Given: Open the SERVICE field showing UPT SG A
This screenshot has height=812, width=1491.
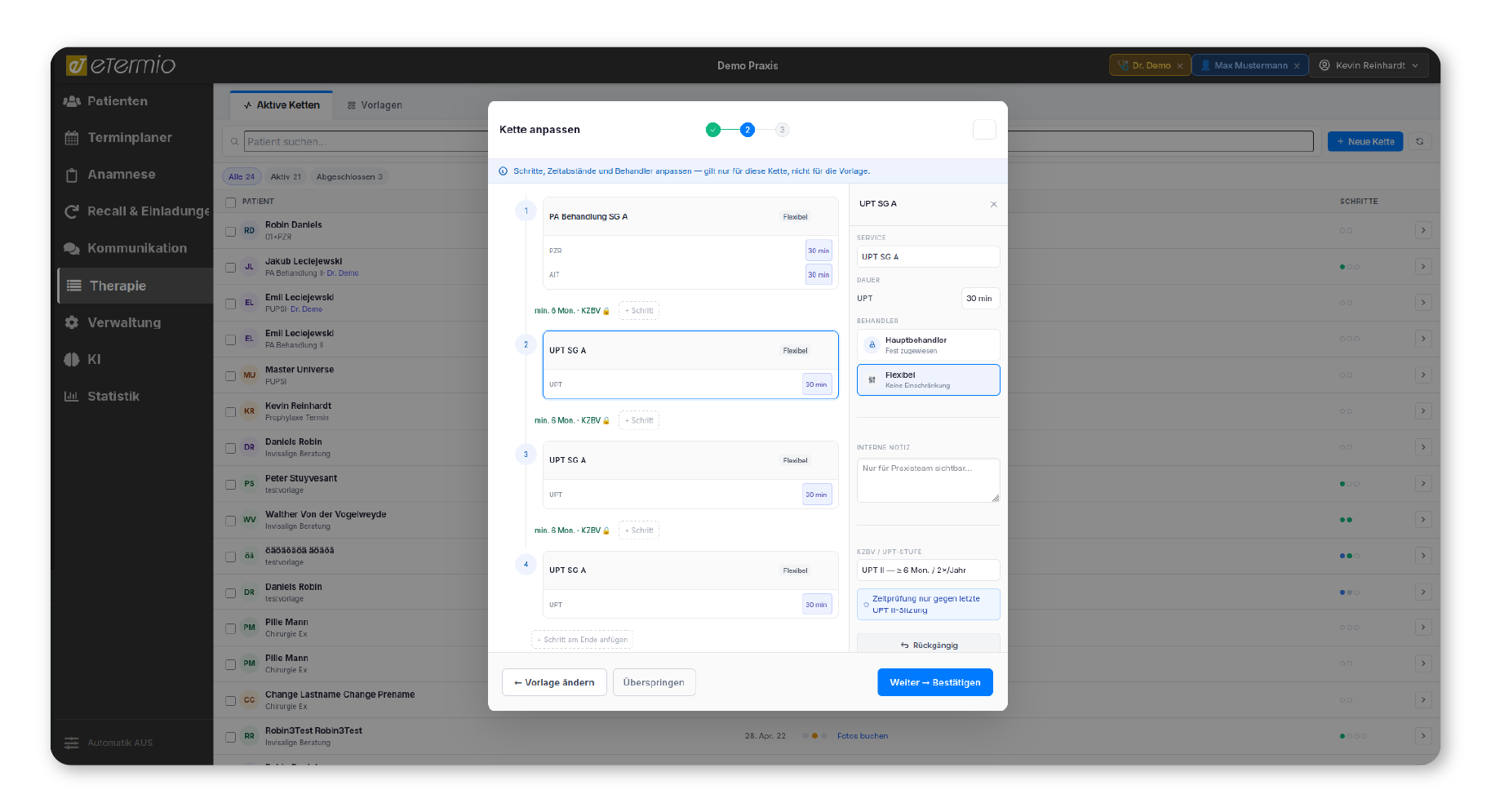Looking at the screenshot, I should (x=929, y=257).
